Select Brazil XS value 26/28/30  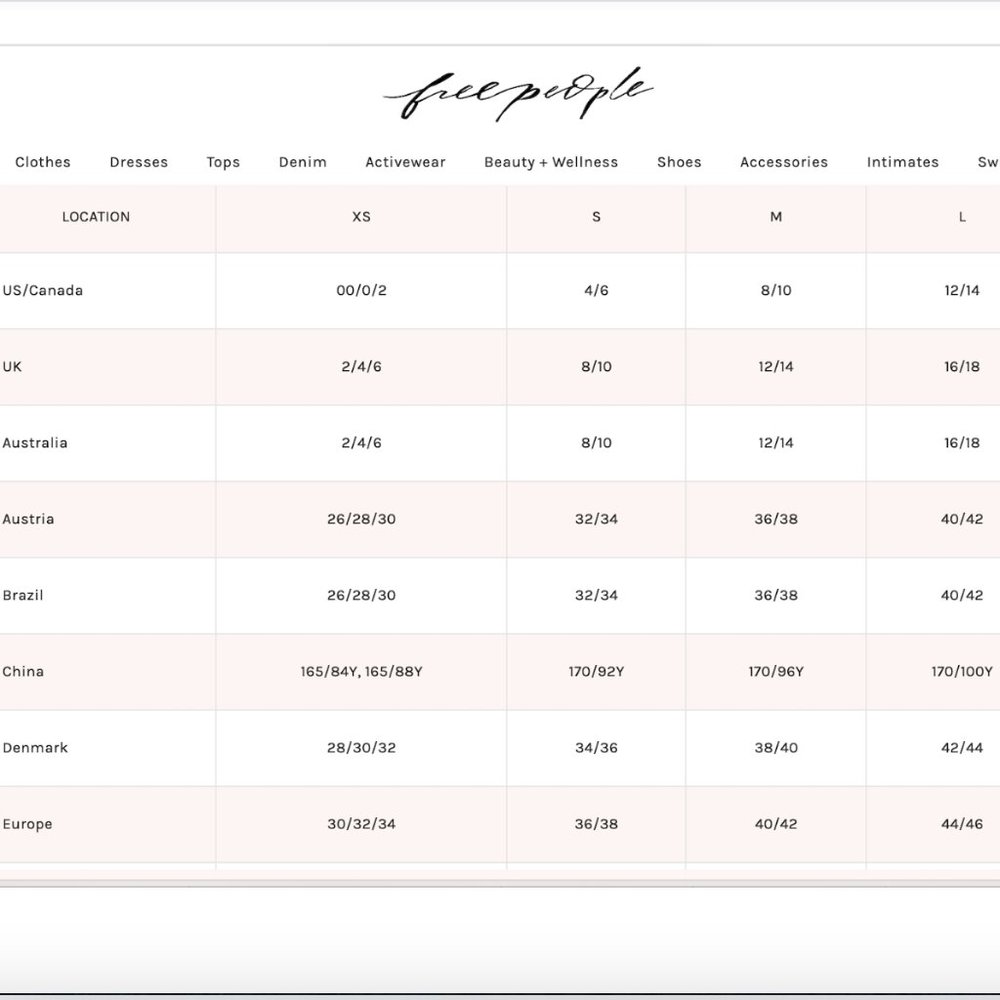(x=361, y=595)
